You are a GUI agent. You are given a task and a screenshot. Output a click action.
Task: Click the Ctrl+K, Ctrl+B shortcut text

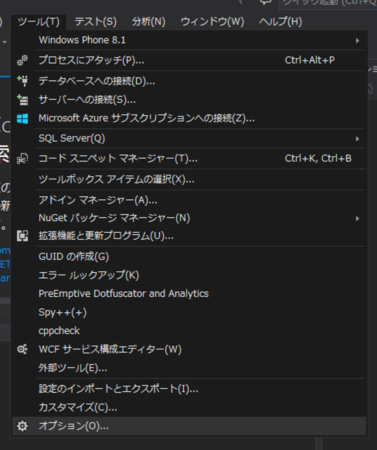[x=318, y=159]
